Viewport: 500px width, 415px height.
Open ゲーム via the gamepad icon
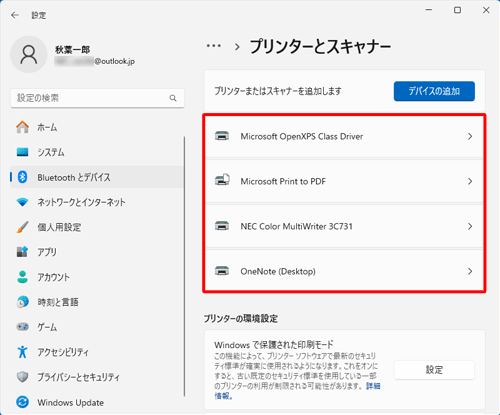point(22,327)
